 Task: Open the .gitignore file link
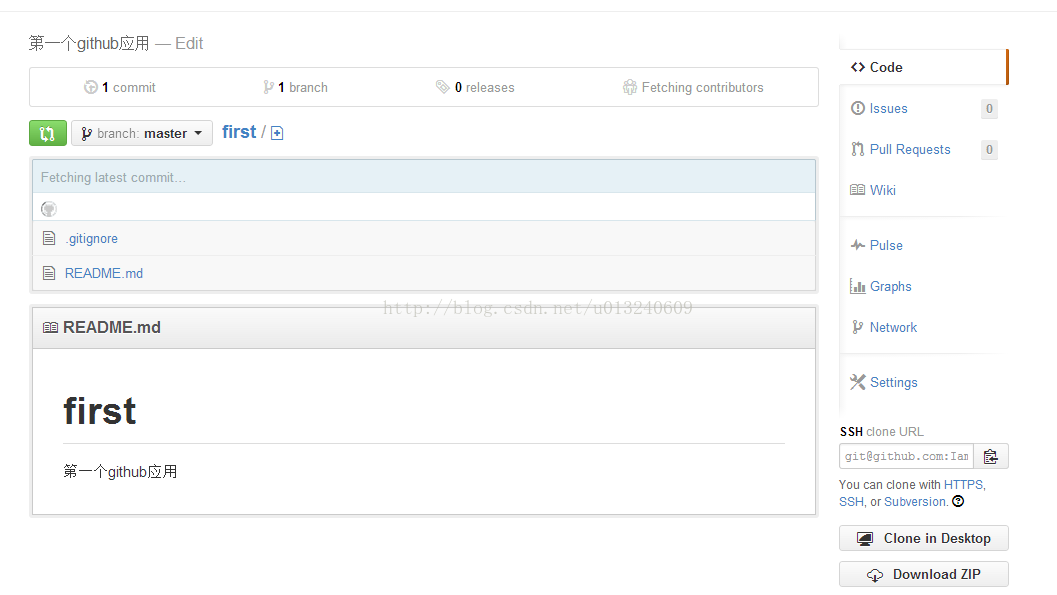pyautogui.click(x=91, y=238)
